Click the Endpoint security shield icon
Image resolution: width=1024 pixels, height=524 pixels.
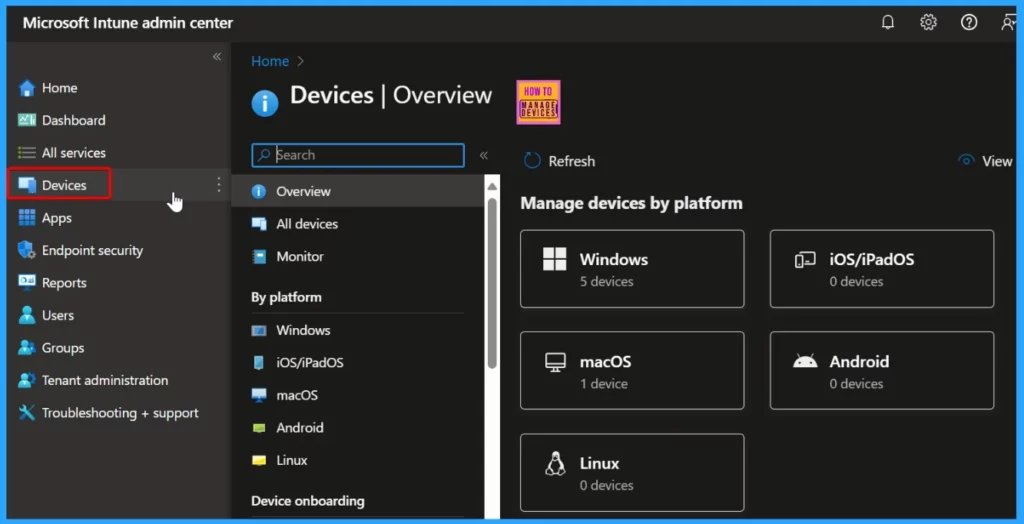click(27, 250)
